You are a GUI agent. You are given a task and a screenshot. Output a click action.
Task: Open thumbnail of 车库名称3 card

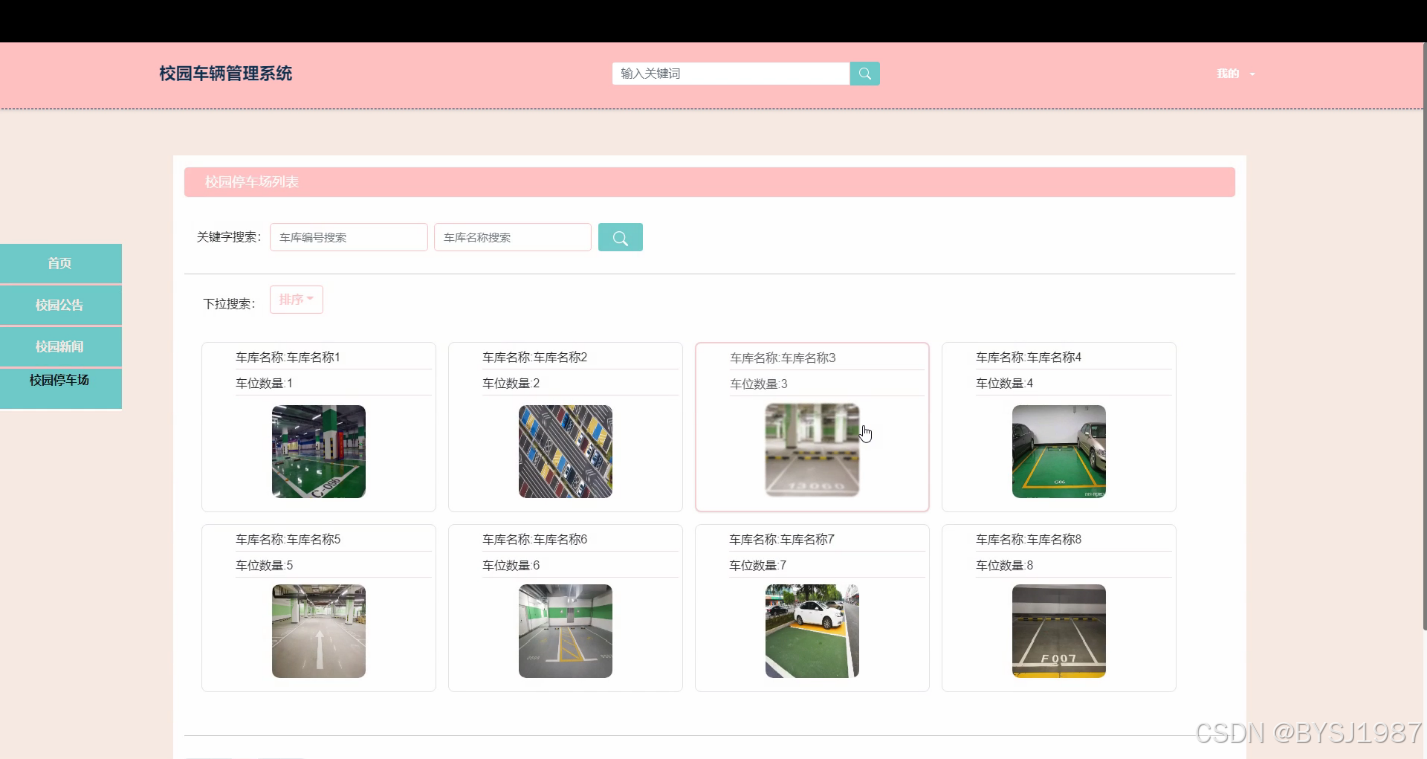812,450
